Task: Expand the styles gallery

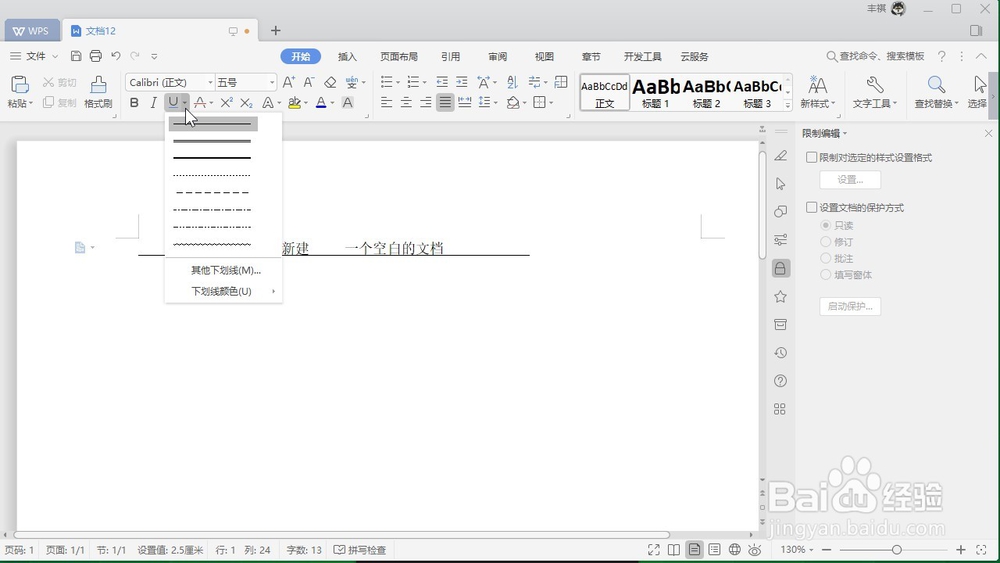Action: coord(788,105)
